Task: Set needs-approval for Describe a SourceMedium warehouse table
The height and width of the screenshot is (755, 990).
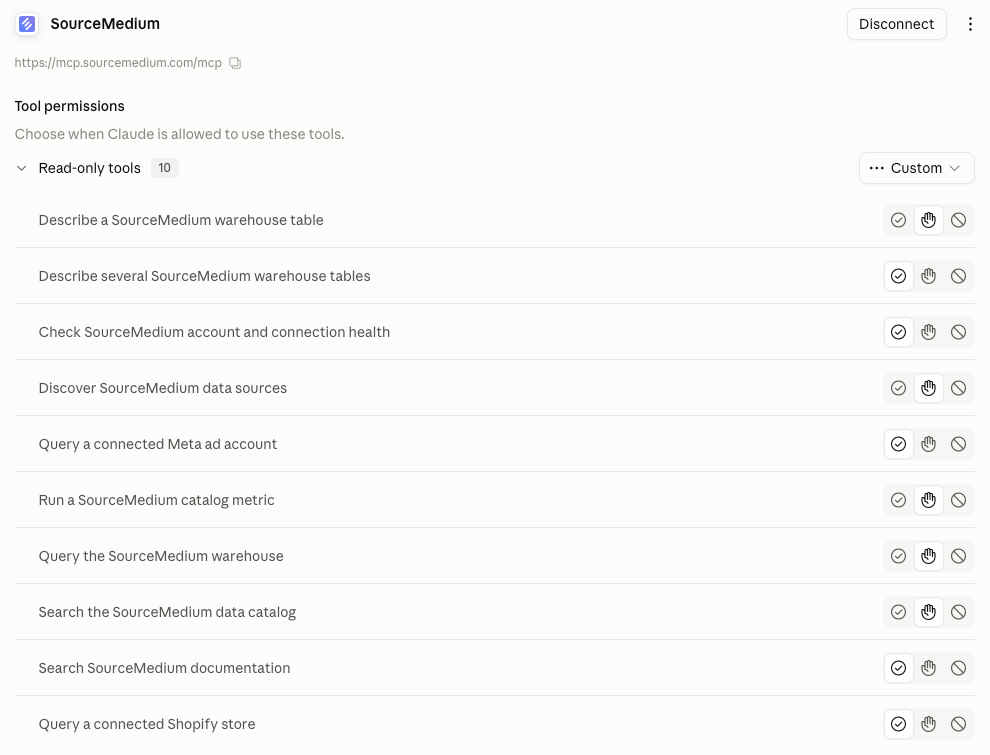Action: [x=928, y=220]
